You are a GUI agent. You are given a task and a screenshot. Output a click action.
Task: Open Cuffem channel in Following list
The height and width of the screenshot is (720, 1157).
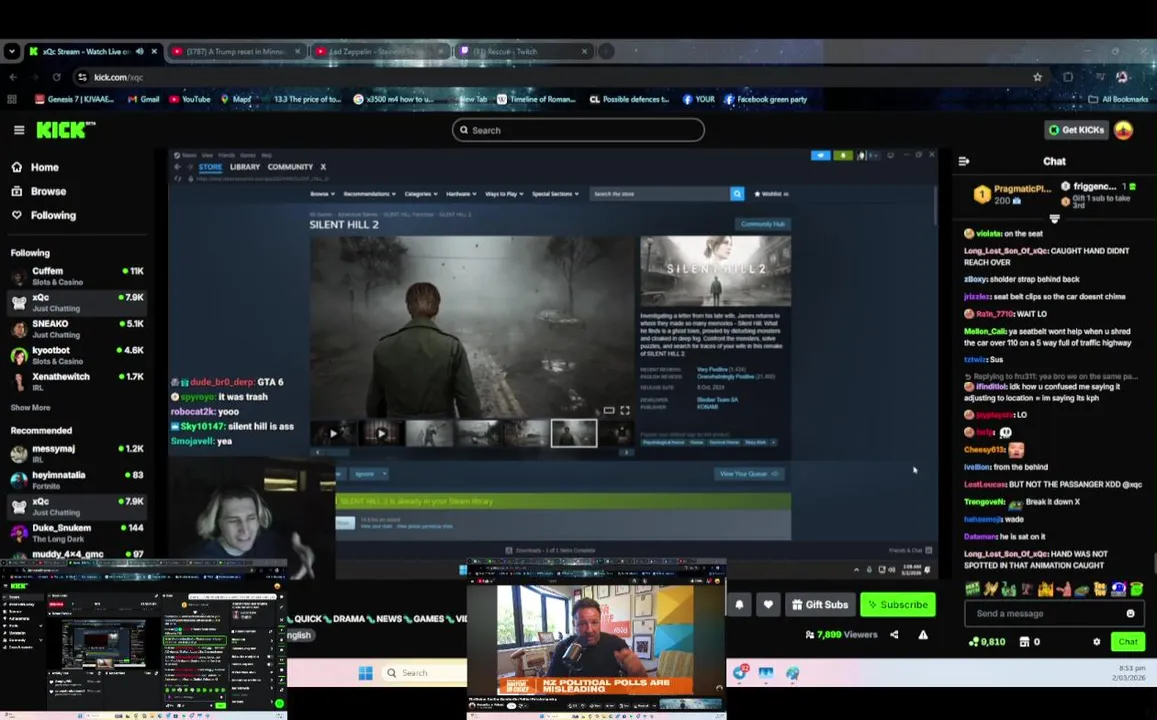click(77, 276)
